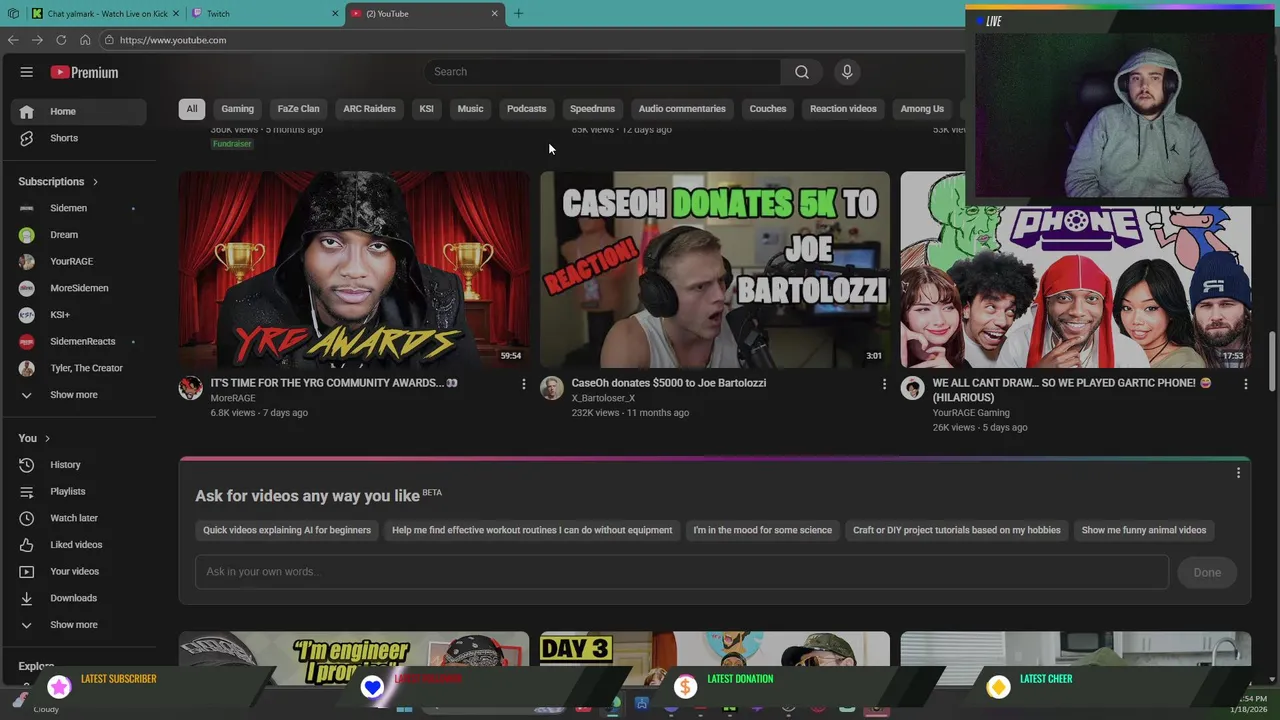Select the Music filter chip
This screenshot has width=1280, height=720.
coord(470,109)
